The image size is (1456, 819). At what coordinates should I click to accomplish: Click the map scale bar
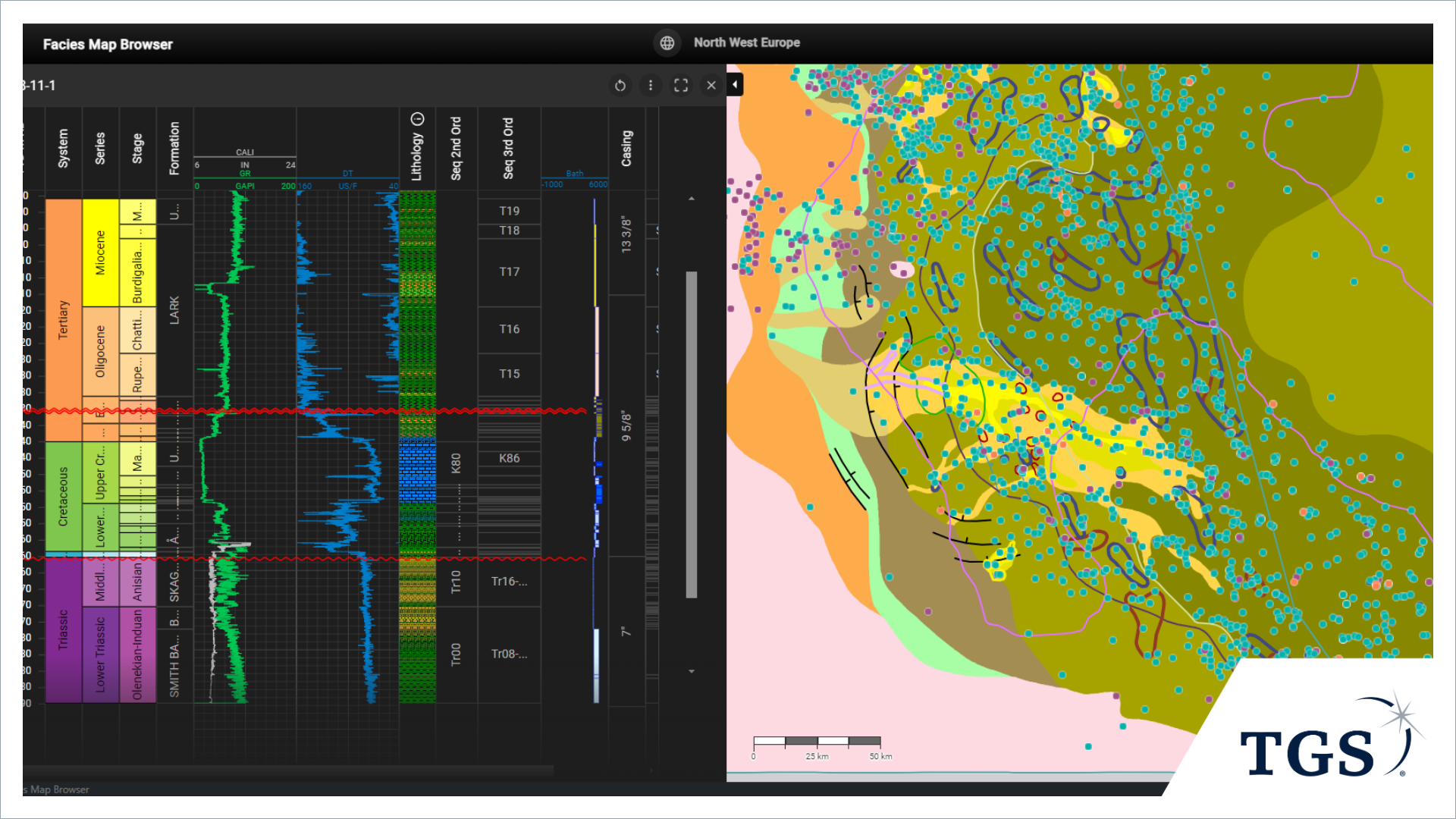pos(817,741)
